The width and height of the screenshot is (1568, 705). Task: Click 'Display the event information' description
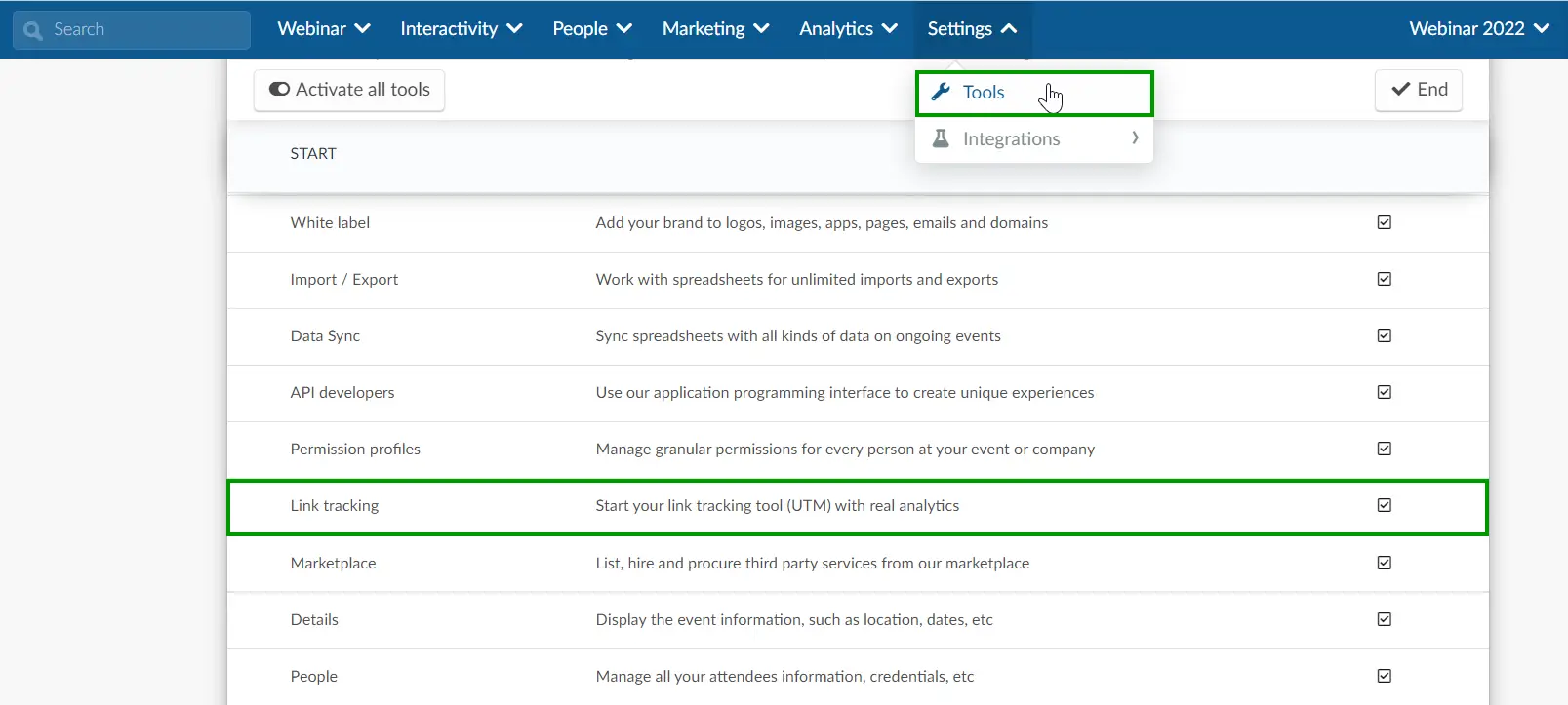[794, 620]
